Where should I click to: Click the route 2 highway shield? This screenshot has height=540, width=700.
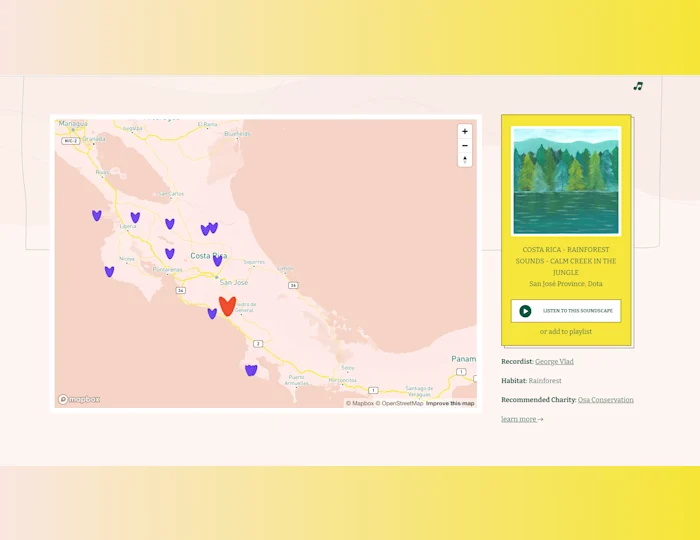[x=258, y=344]
